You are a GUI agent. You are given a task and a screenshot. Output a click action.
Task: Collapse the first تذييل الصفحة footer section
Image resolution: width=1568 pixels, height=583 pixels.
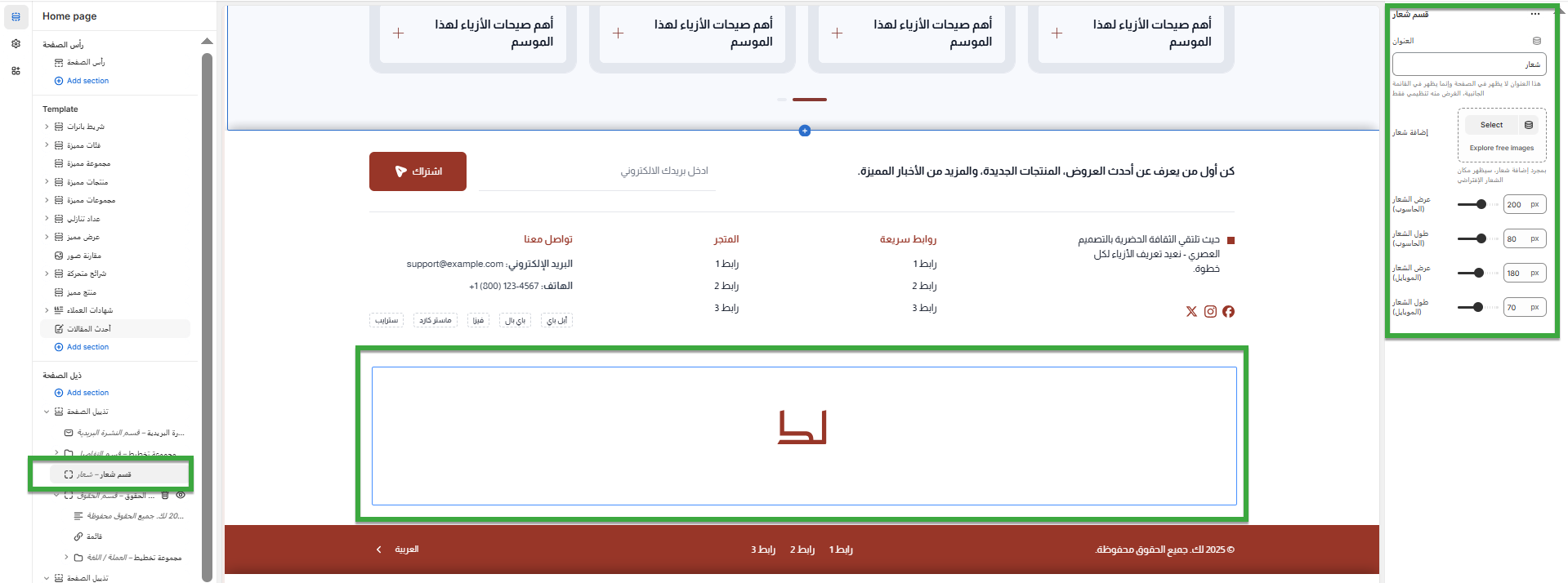click(47, 412)
